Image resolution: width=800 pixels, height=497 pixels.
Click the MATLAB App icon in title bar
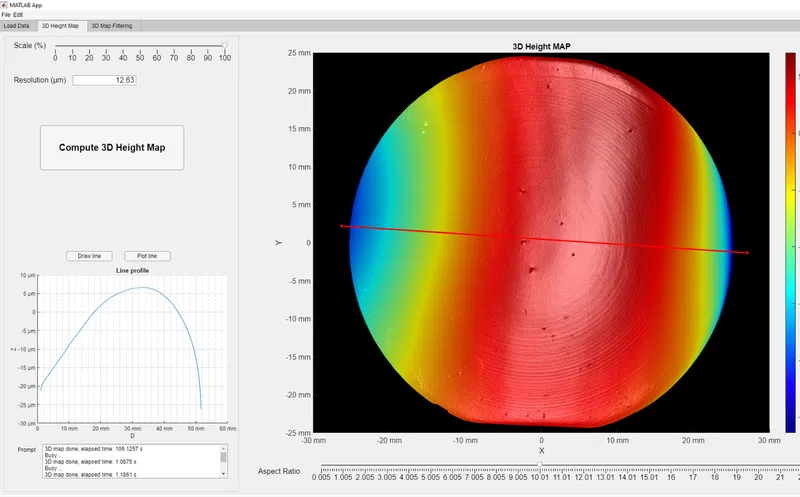coord(5,5)
